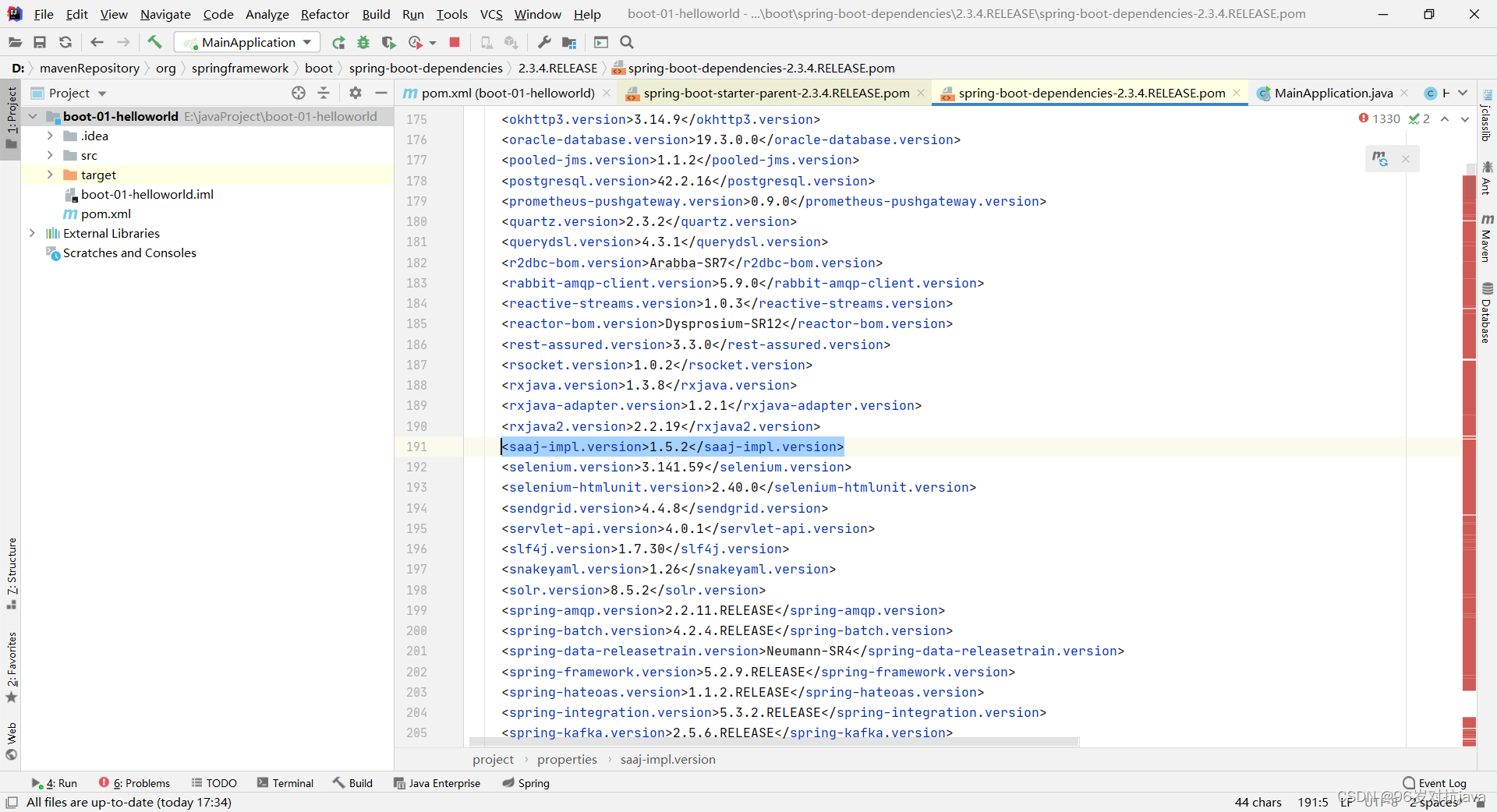The height and width of the screenshot is (812, 1497).
Task: Navigate forward with the right arrow icon
Action: 123,42
